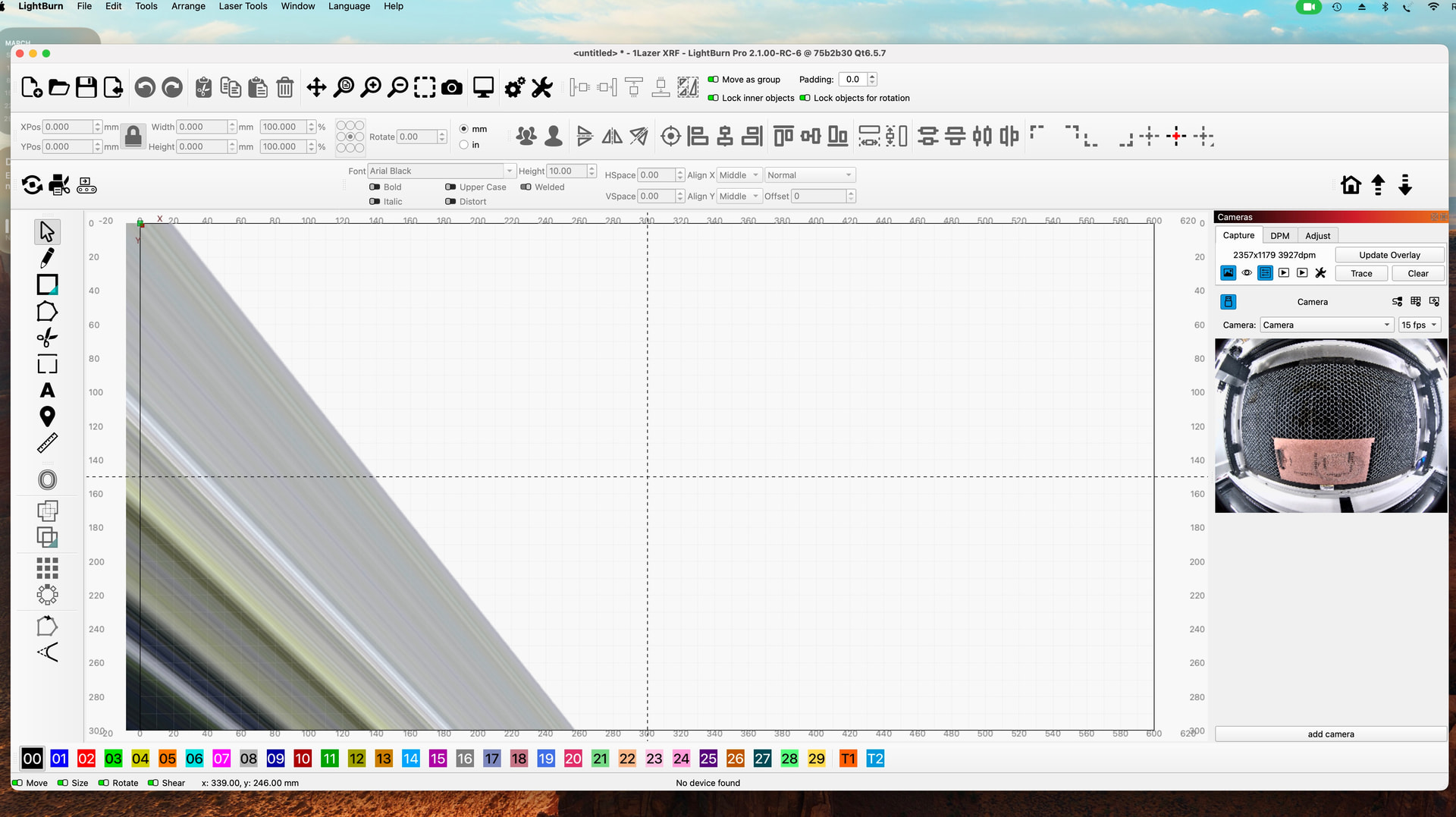Click the camera capture toolbar icon

(452, 88)
